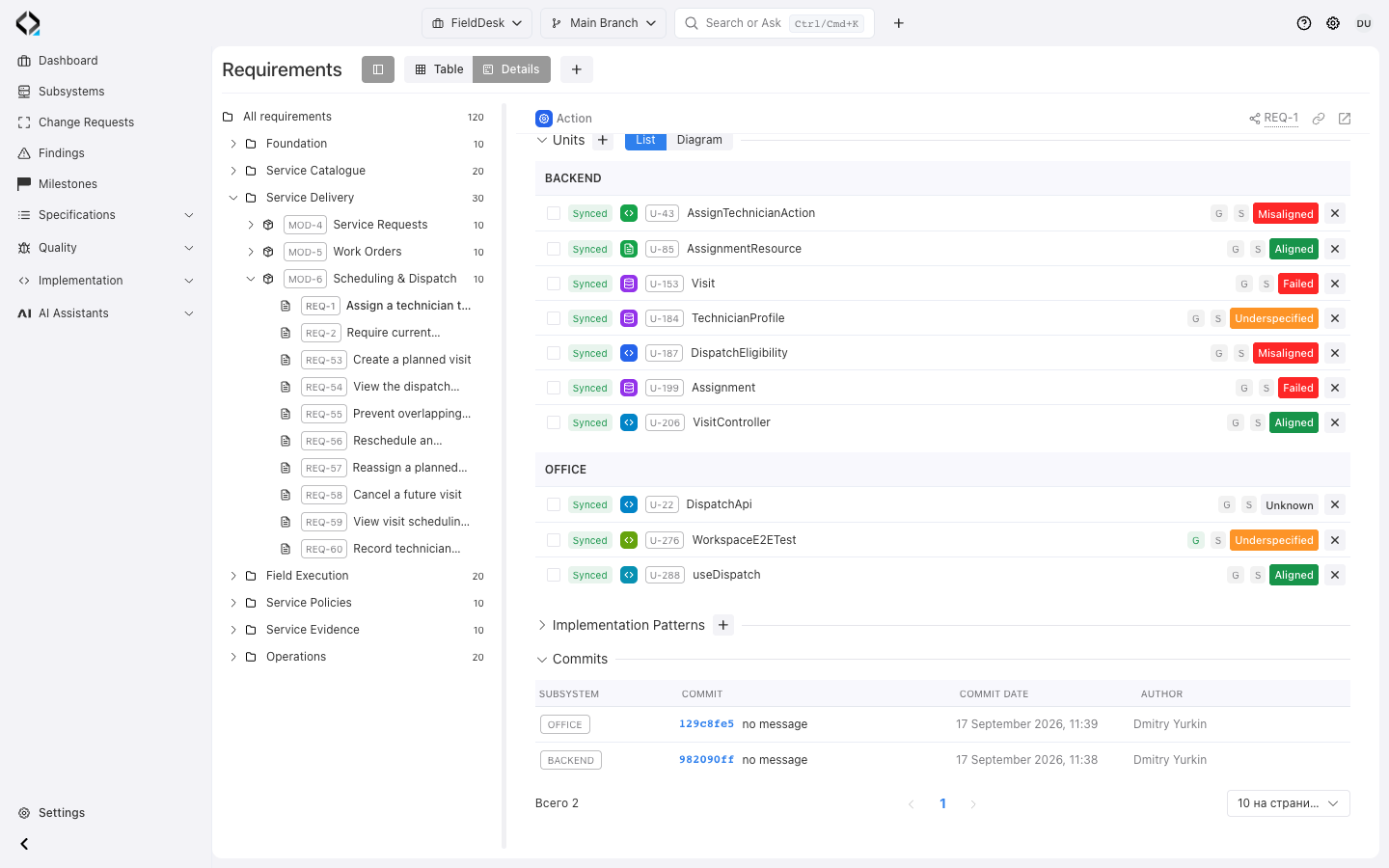Click the app logo in top-left corner

click(x=28, y=23)
